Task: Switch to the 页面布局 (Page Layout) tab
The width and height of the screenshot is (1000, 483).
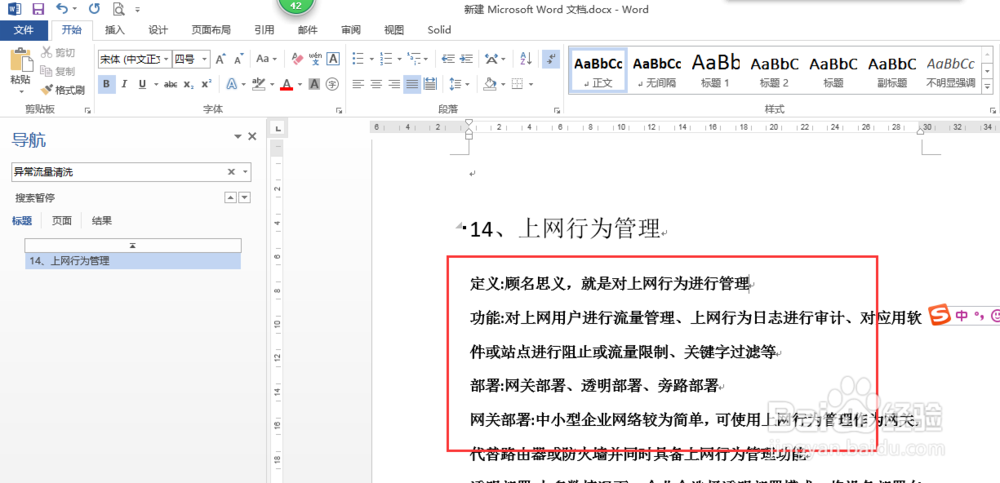Action: [x=211, y=30]
